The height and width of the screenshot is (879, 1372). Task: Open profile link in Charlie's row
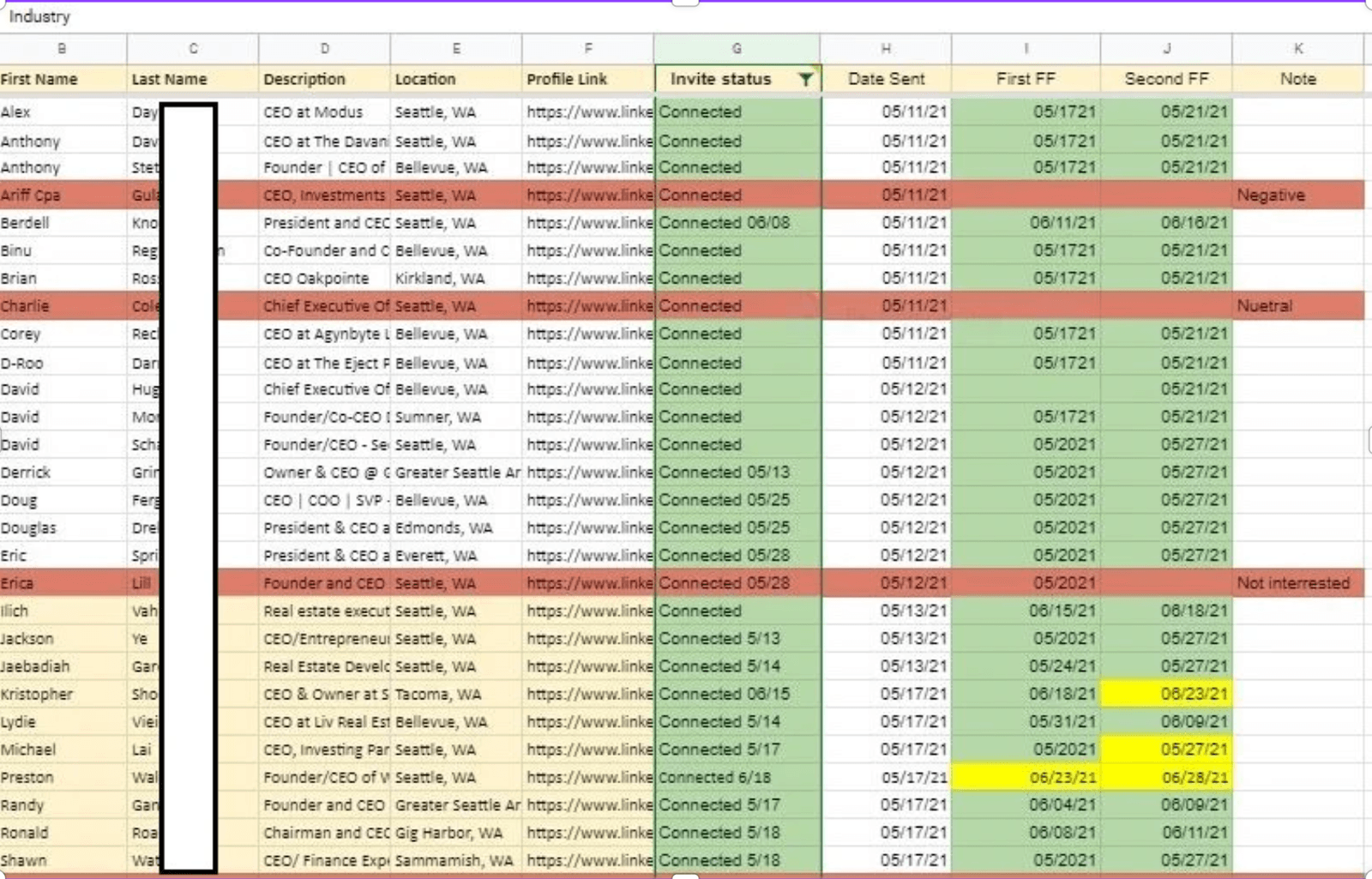pos(588,306)
